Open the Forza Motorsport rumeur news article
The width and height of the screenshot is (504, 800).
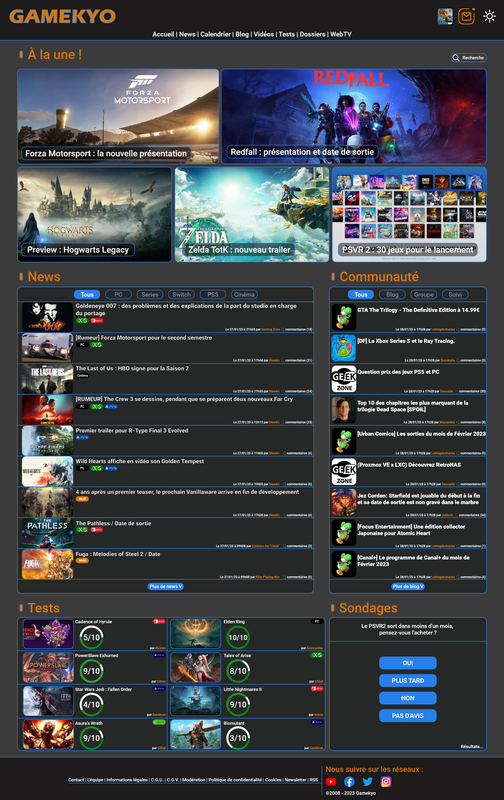coord(166,348)
